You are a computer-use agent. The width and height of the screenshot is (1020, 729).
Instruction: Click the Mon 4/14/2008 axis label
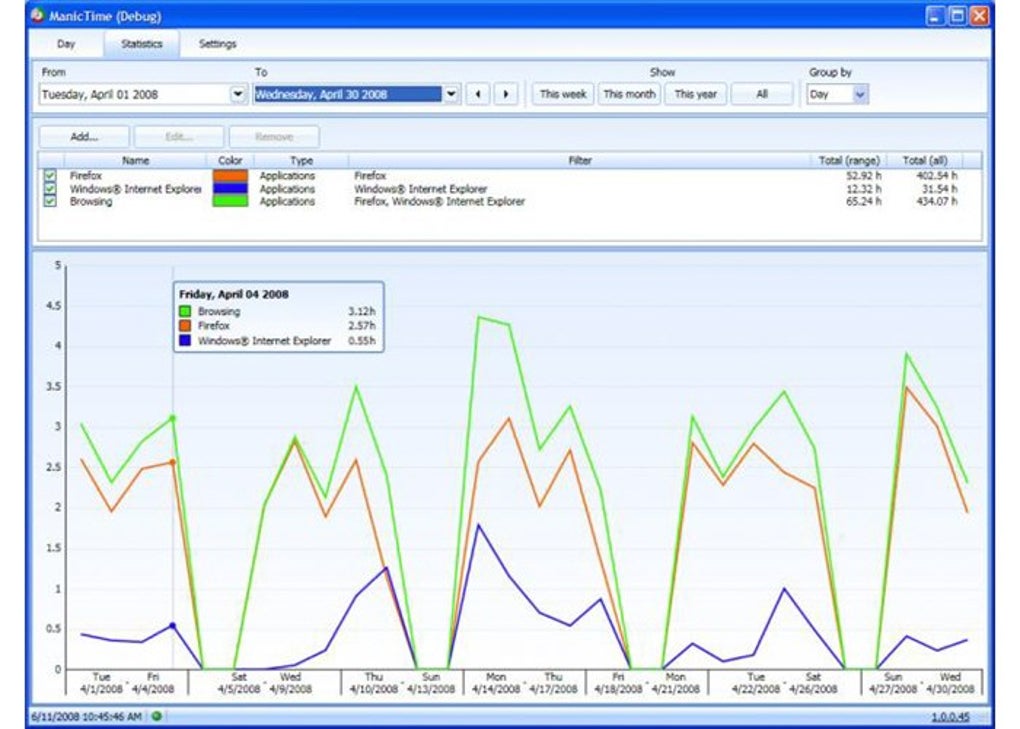[x=496, y=683]
